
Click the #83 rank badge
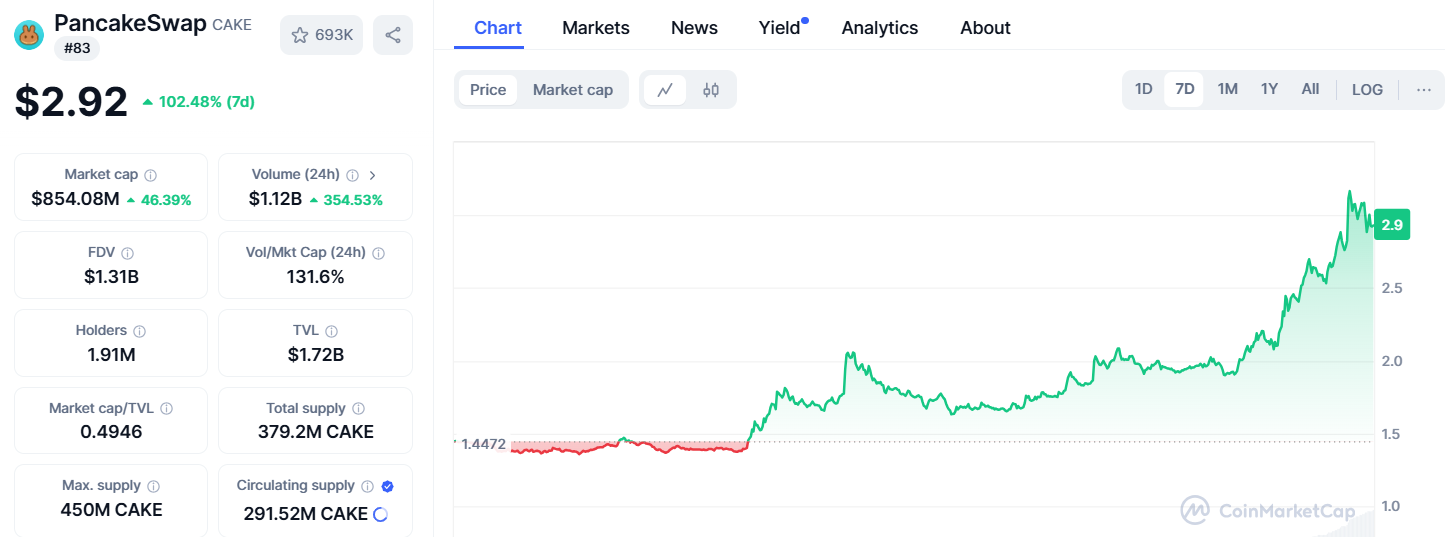coord(76,48)
